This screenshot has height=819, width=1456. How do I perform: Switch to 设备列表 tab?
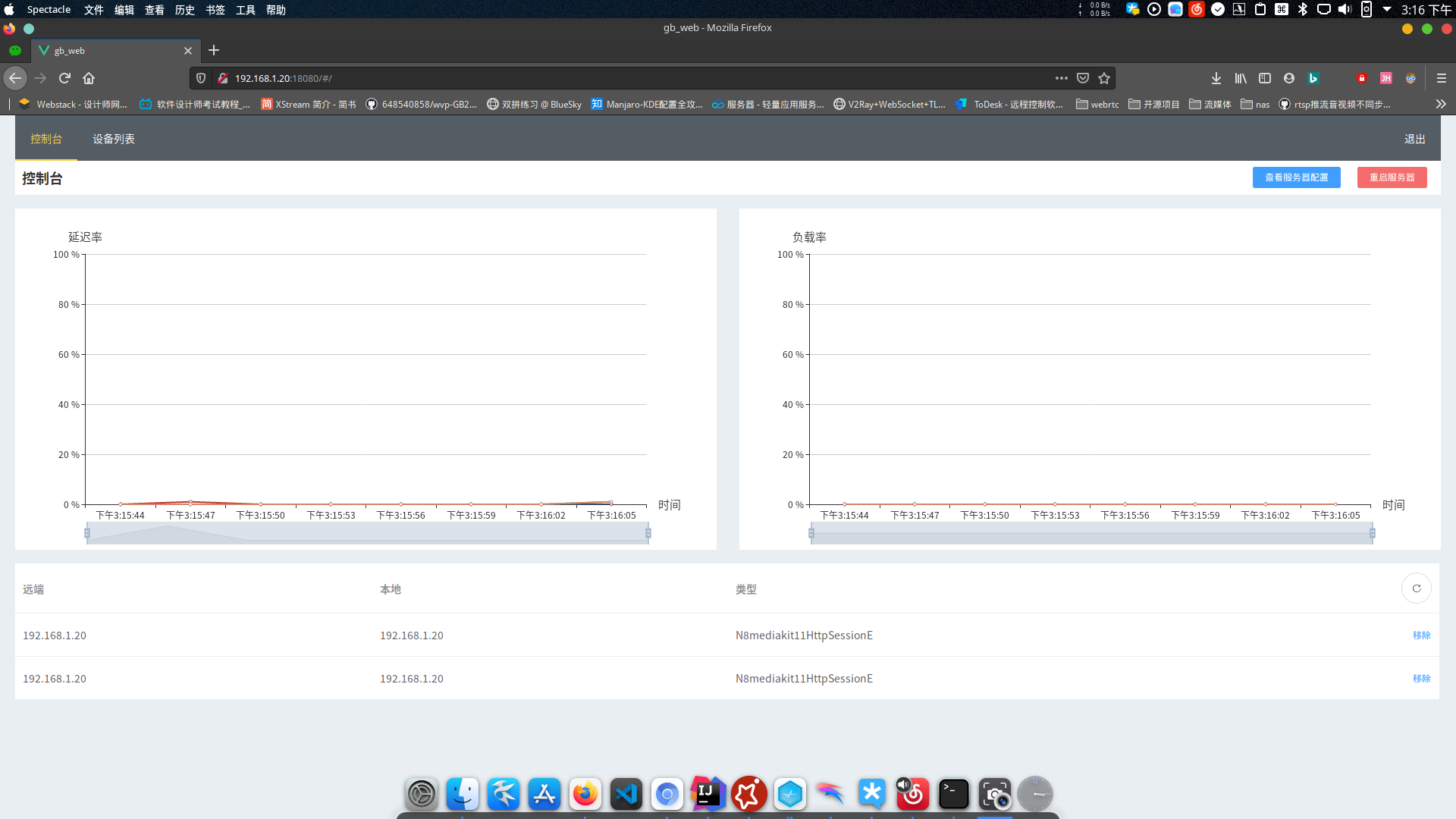(114, 139)
